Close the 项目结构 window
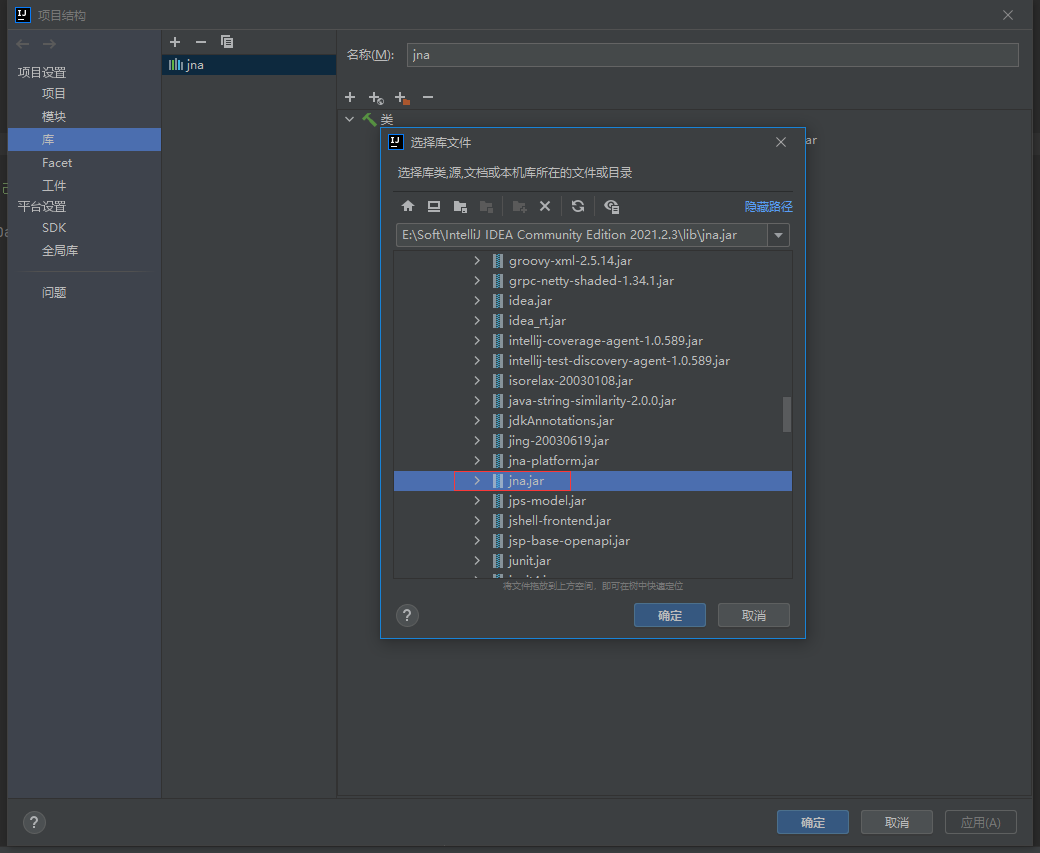The width and height of the screenshot is (1040, 853). [1008, 15]
